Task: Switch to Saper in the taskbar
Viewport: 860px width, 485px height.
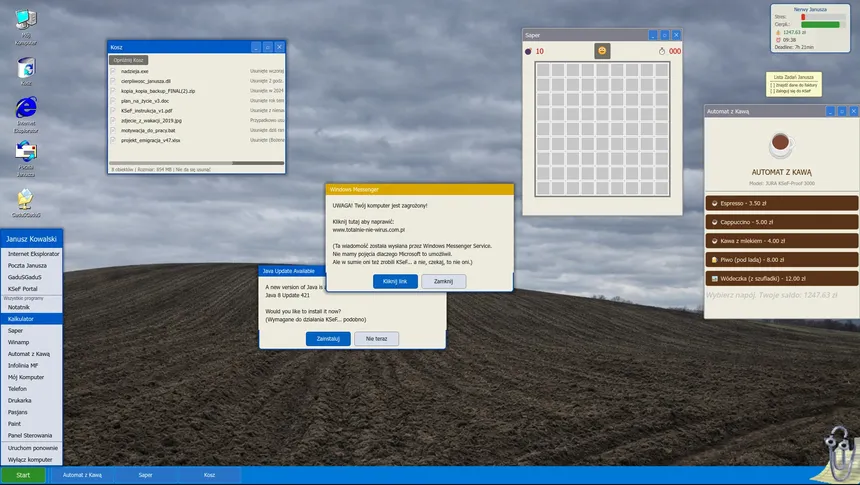Action: pyautogui.click(x=146, y=475)
